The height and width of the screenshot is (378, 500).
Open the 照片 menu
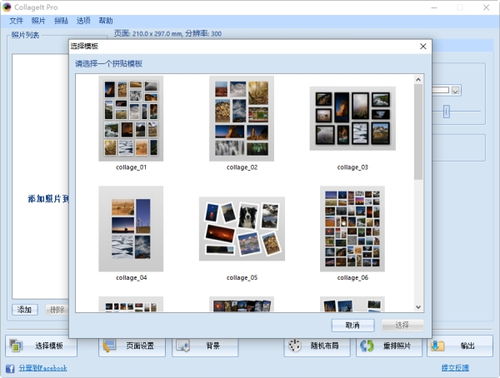click(38, 21)
